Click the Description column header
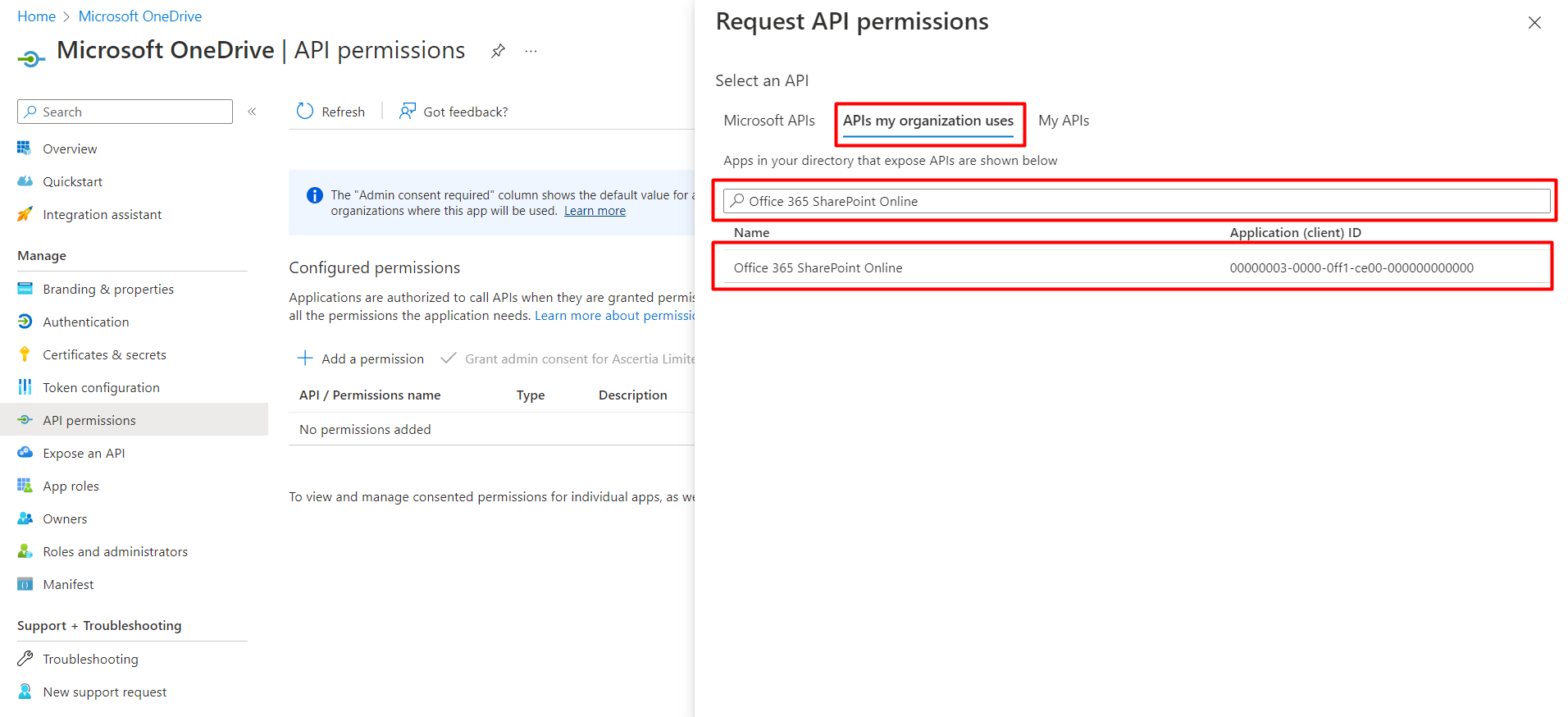The width and height of the screenshot is (1568, 717). [633, 395]
